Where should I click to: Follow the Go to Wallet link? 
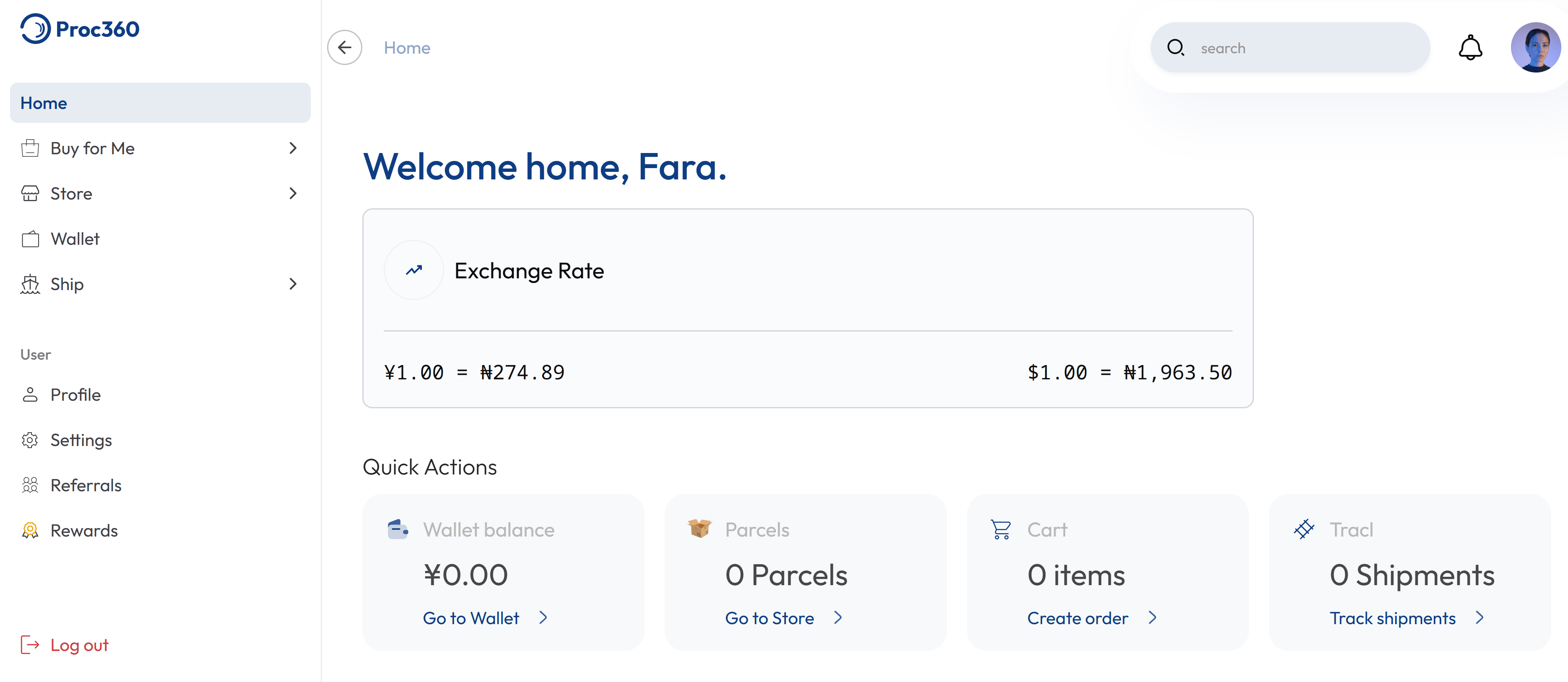point(471,618)
